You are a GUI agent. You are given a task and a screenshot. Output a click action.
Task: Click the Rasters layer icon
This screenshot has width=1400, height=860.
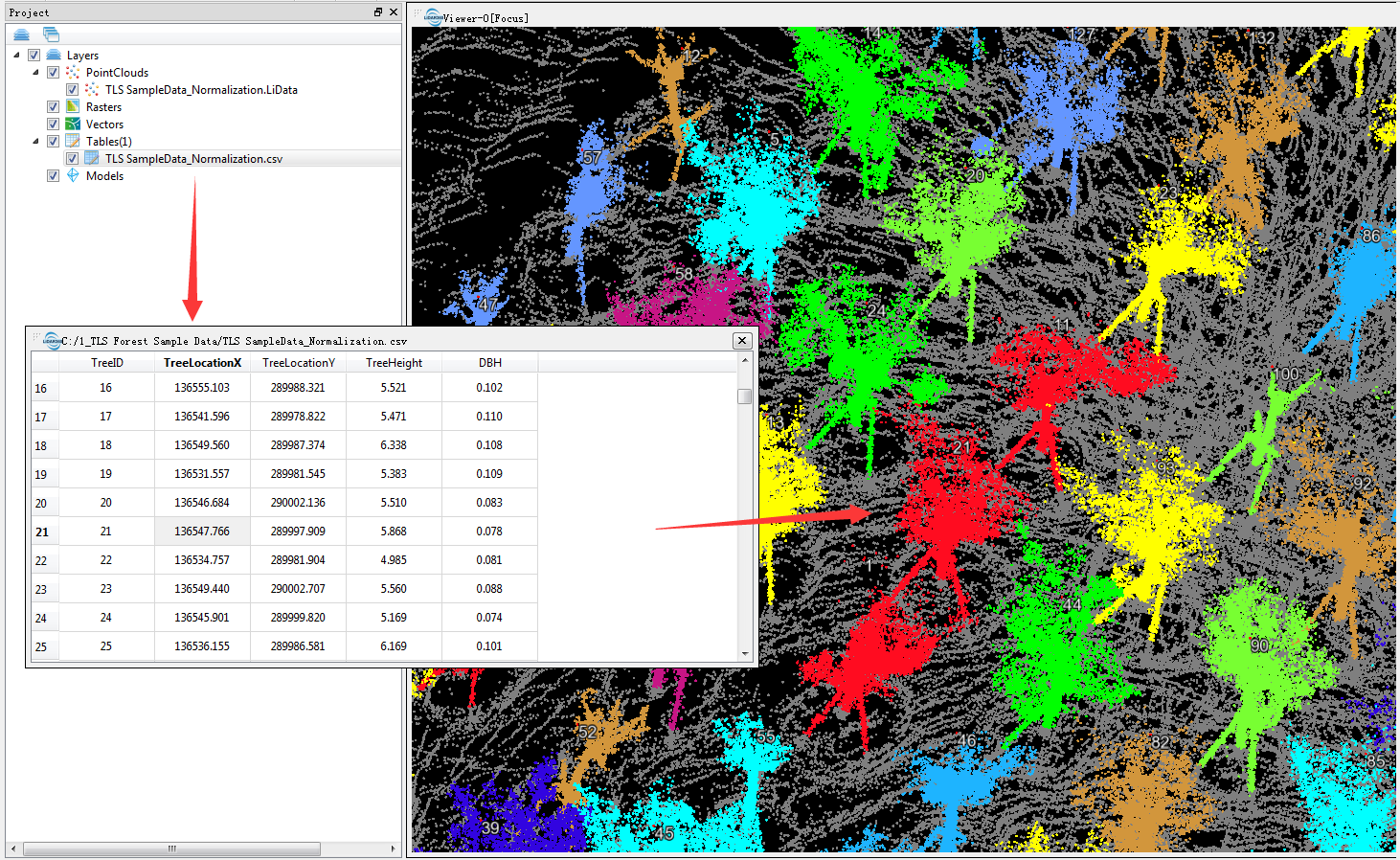[73, 106]
